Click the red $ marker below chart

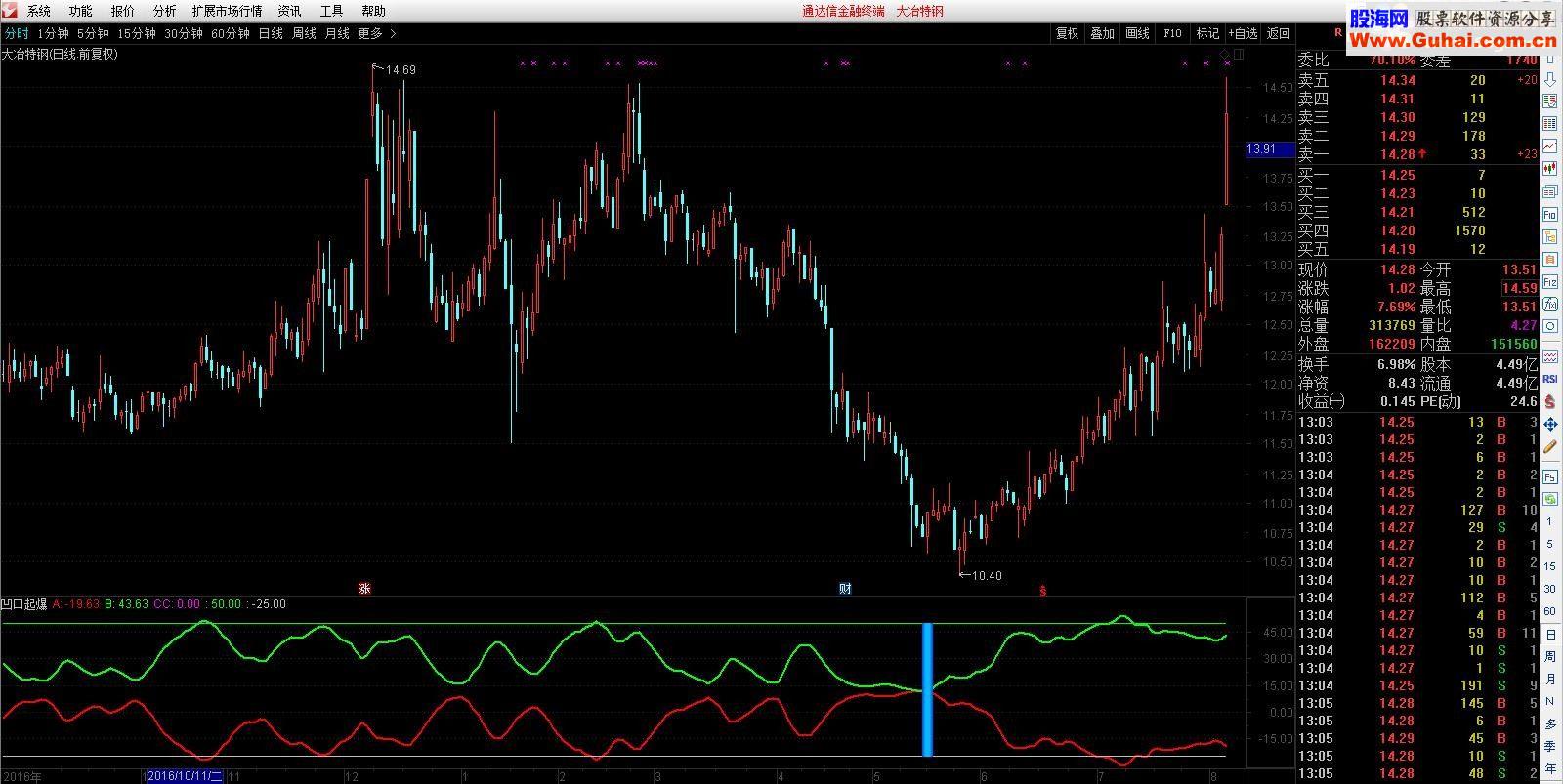[1043, 590]
